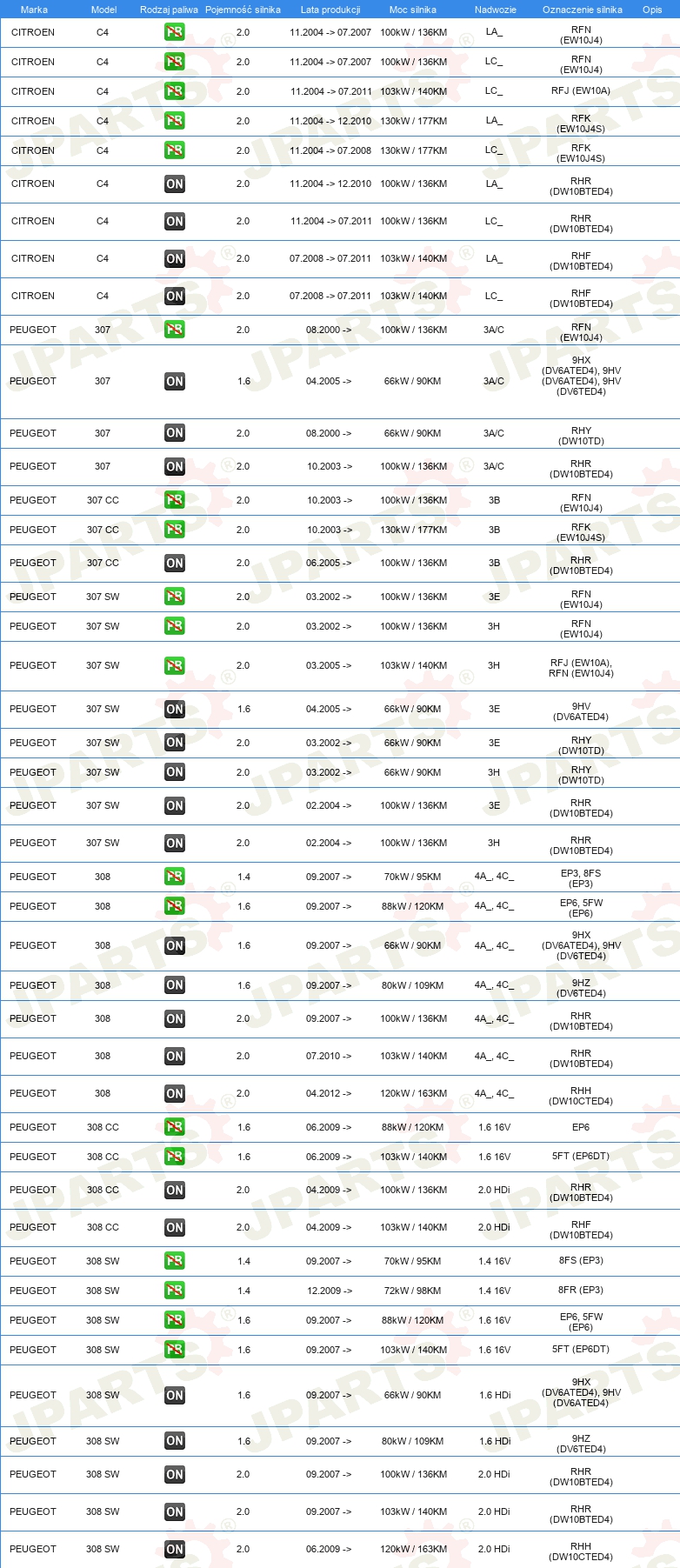Click ON icon in Citroen C4 07.2008 LA_ RHF row
680x1568 pixels.
pos(175,258)
